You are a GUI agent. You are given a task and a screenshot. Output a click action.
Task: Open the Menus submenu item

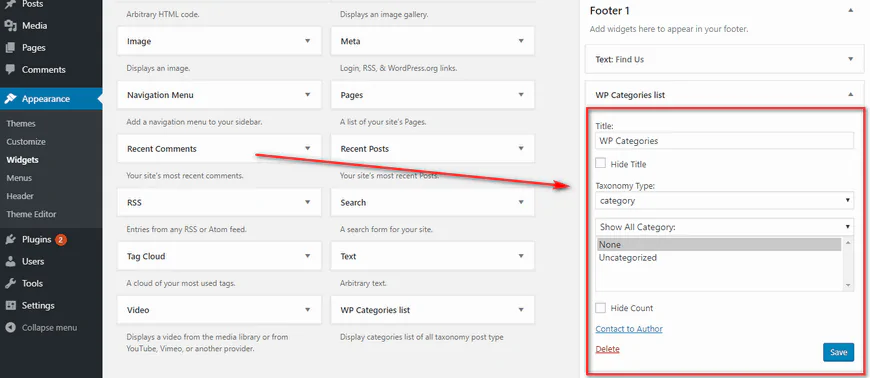[19, 178]
